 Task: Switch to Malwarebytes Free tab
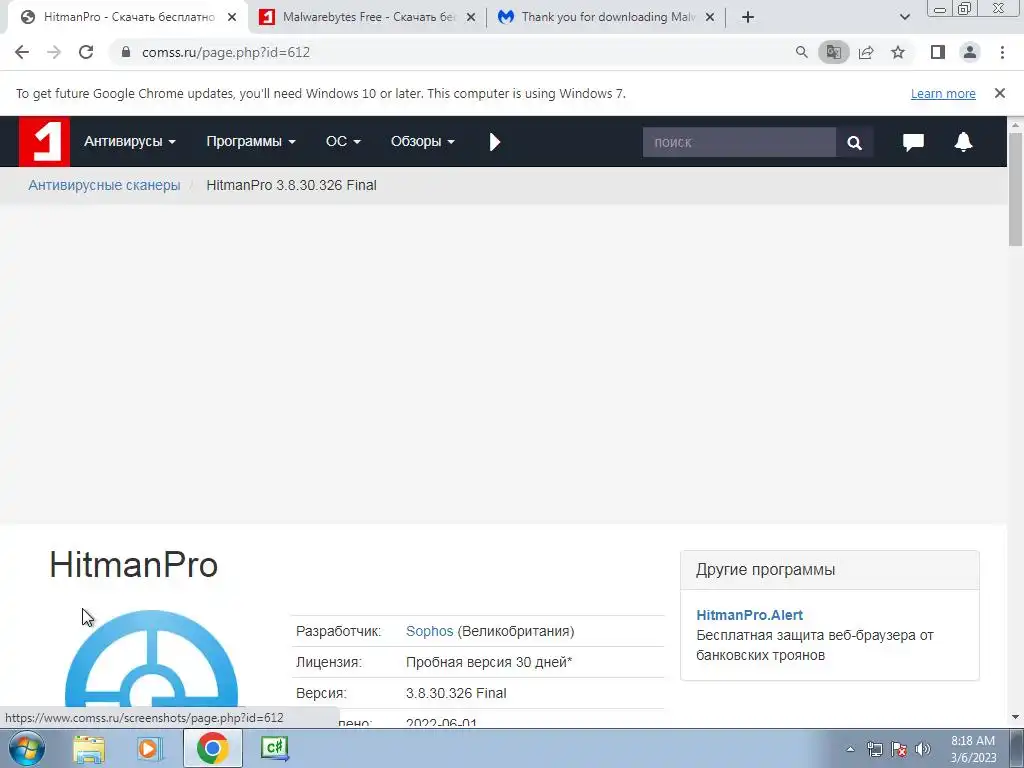tap(367, 17)
